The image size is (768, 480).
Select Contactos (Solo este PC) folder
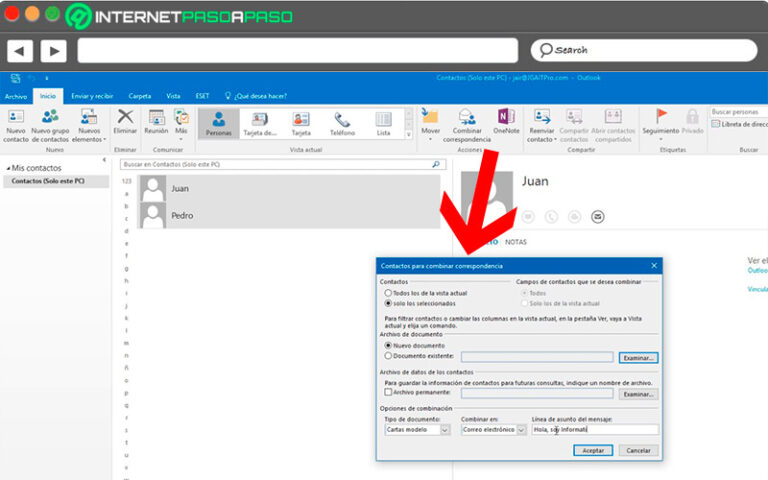pos(56,181)
